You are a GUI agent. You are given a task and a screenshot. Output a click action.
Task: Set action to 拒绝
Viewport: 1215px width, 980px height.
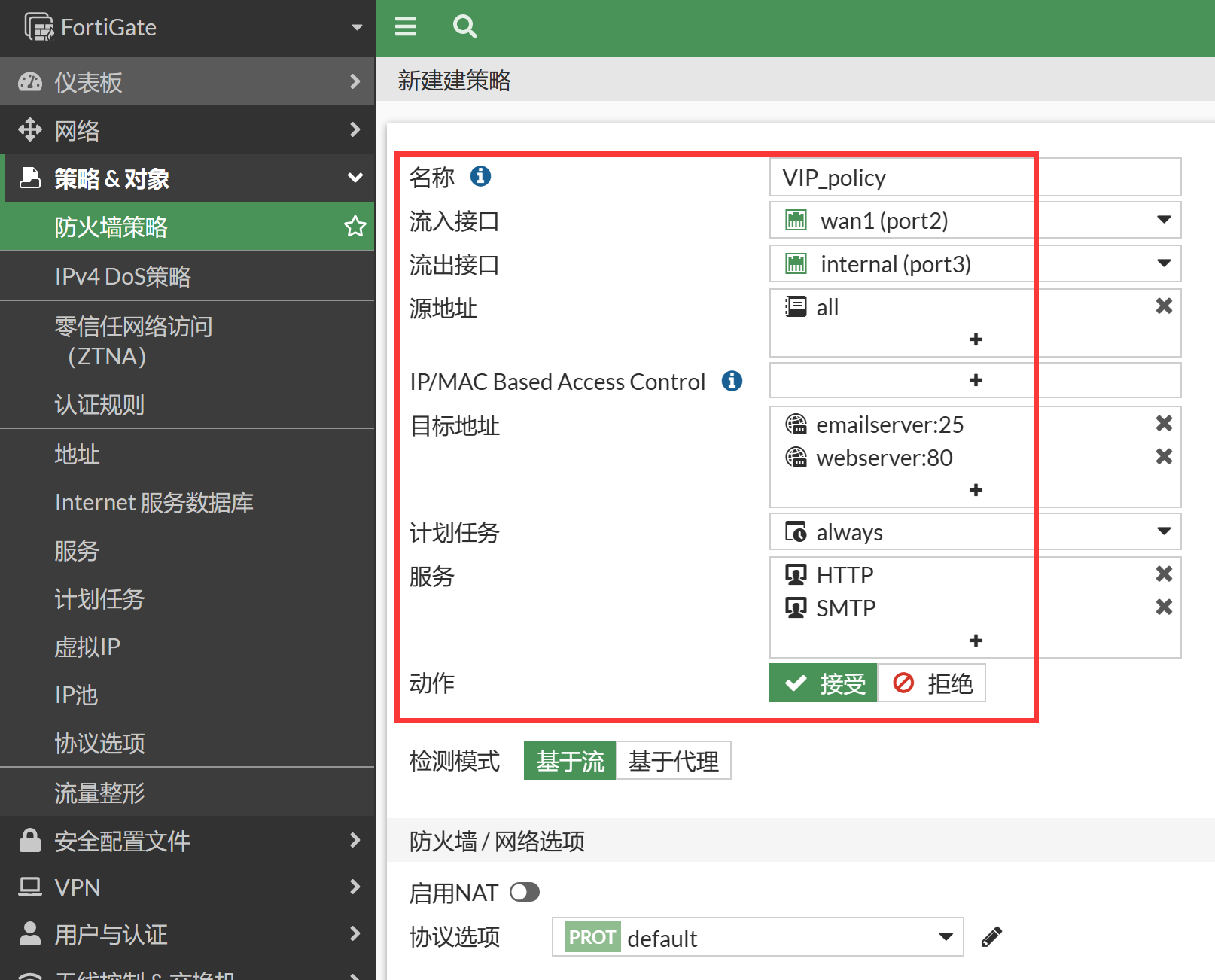pos(932,683)
